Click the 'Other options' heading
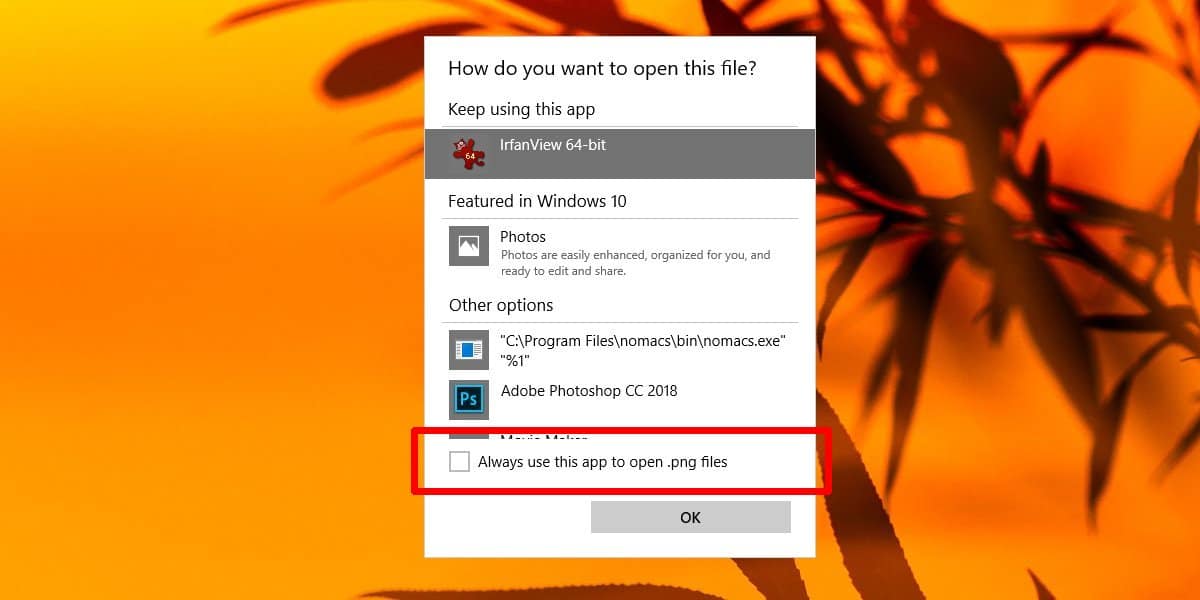 click(501, 305)
